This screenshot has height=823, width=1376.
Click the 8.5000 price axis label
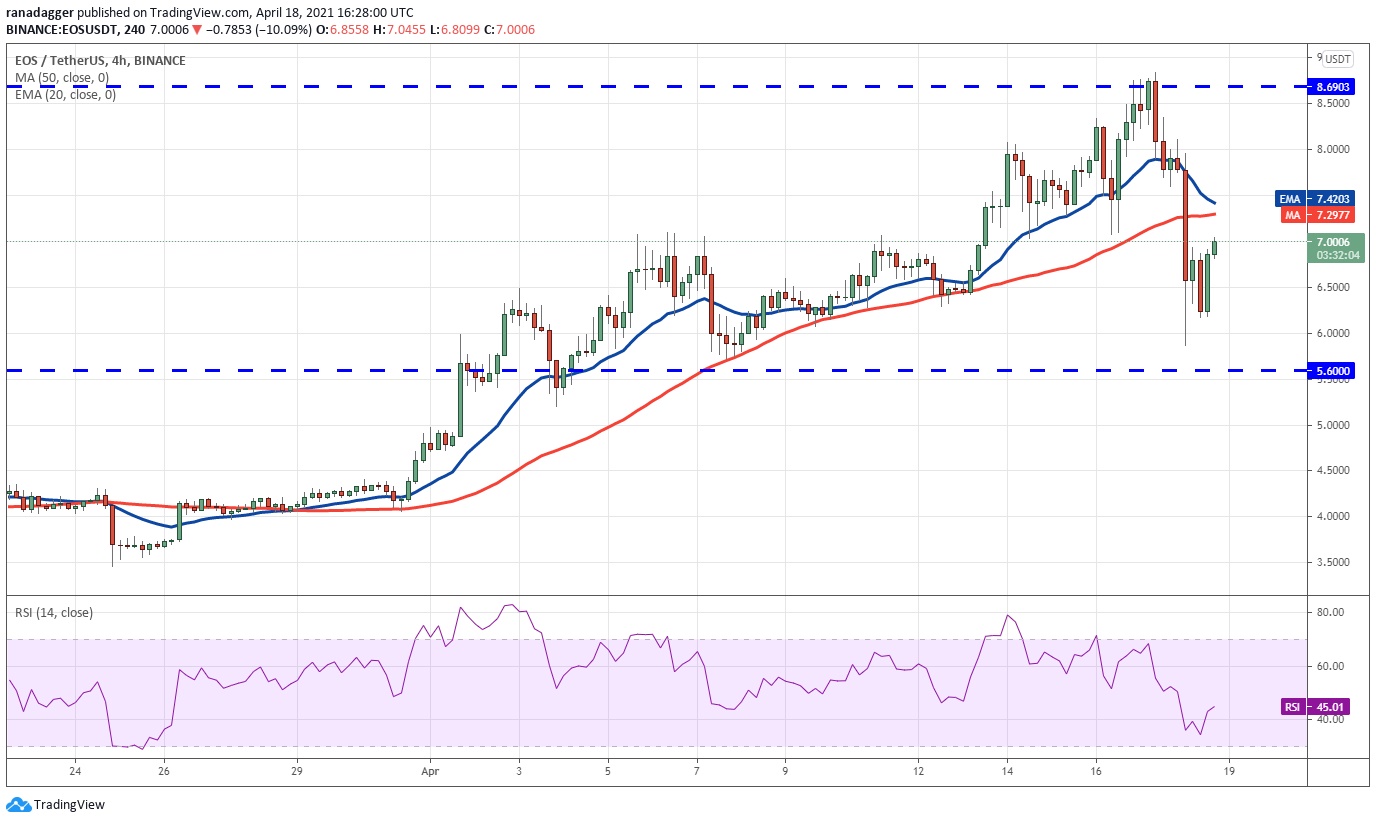click(1334, 104)
